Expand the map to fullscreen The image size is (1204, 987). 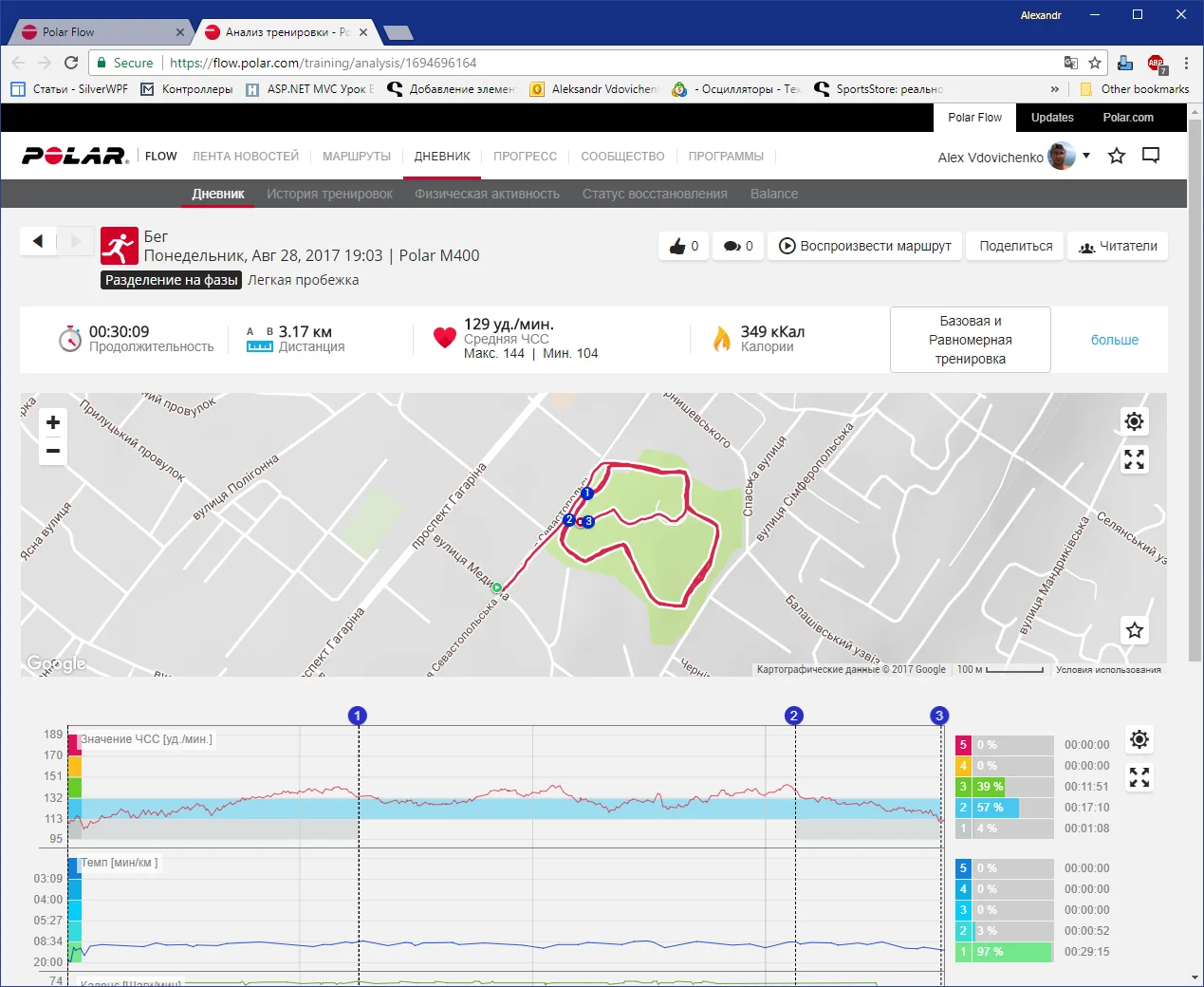(1134, 460)
